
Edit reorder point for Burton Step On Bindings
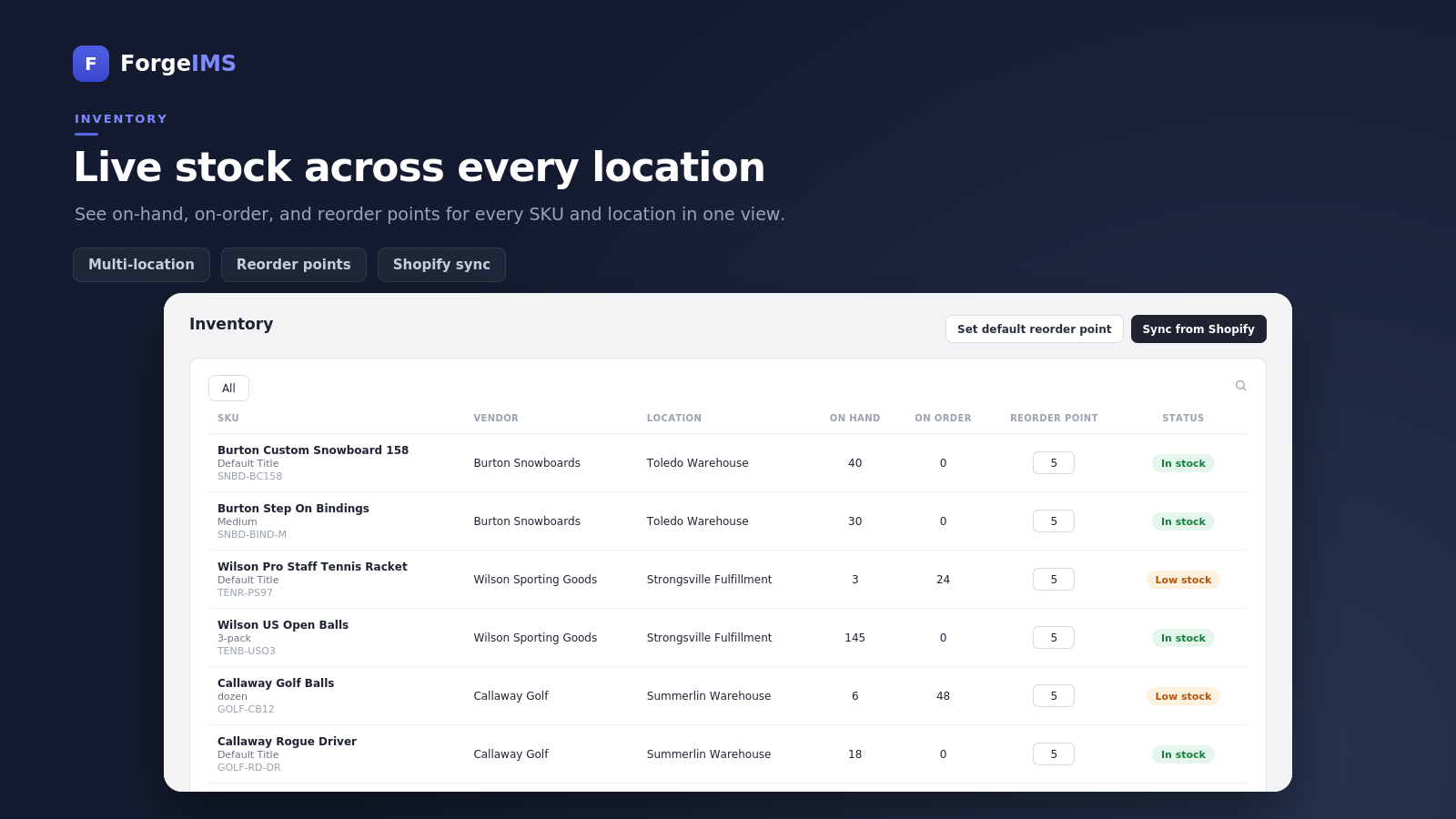[1054, 521]
